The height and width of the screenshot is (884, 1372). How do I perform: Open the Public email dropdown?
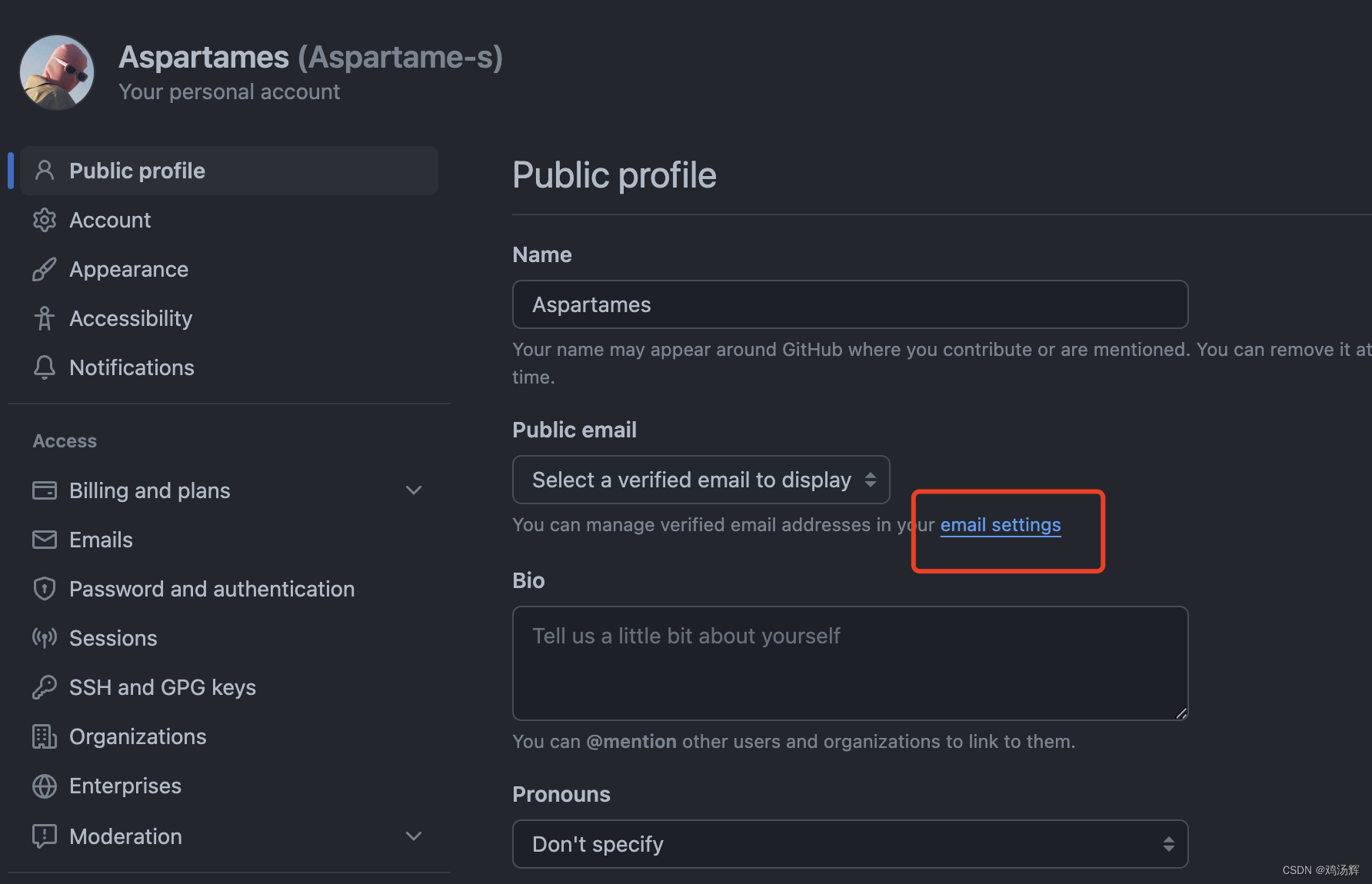701,480
